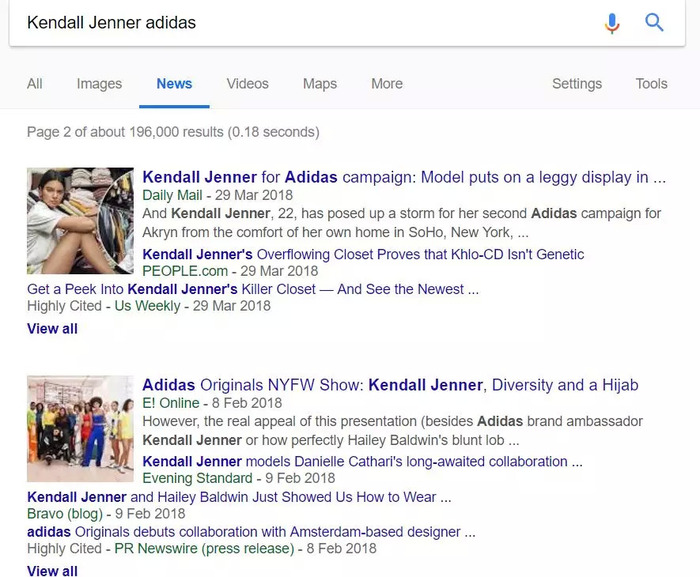Open the NYFW group photo thumbnail
This screenshot has width=700, height=577.
[x=80, y=429]
